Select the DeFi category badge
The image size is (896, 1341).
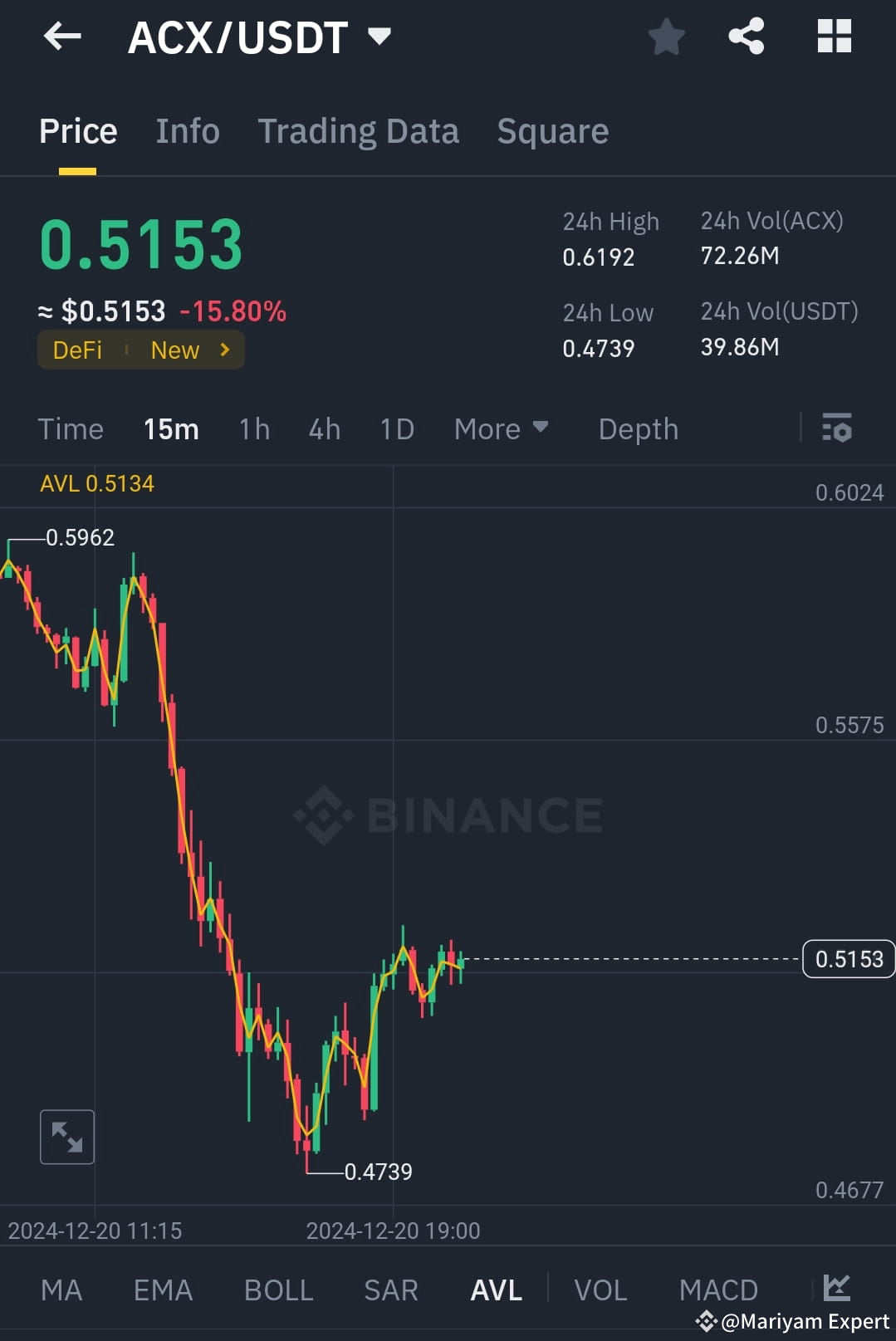pos(77,350)
